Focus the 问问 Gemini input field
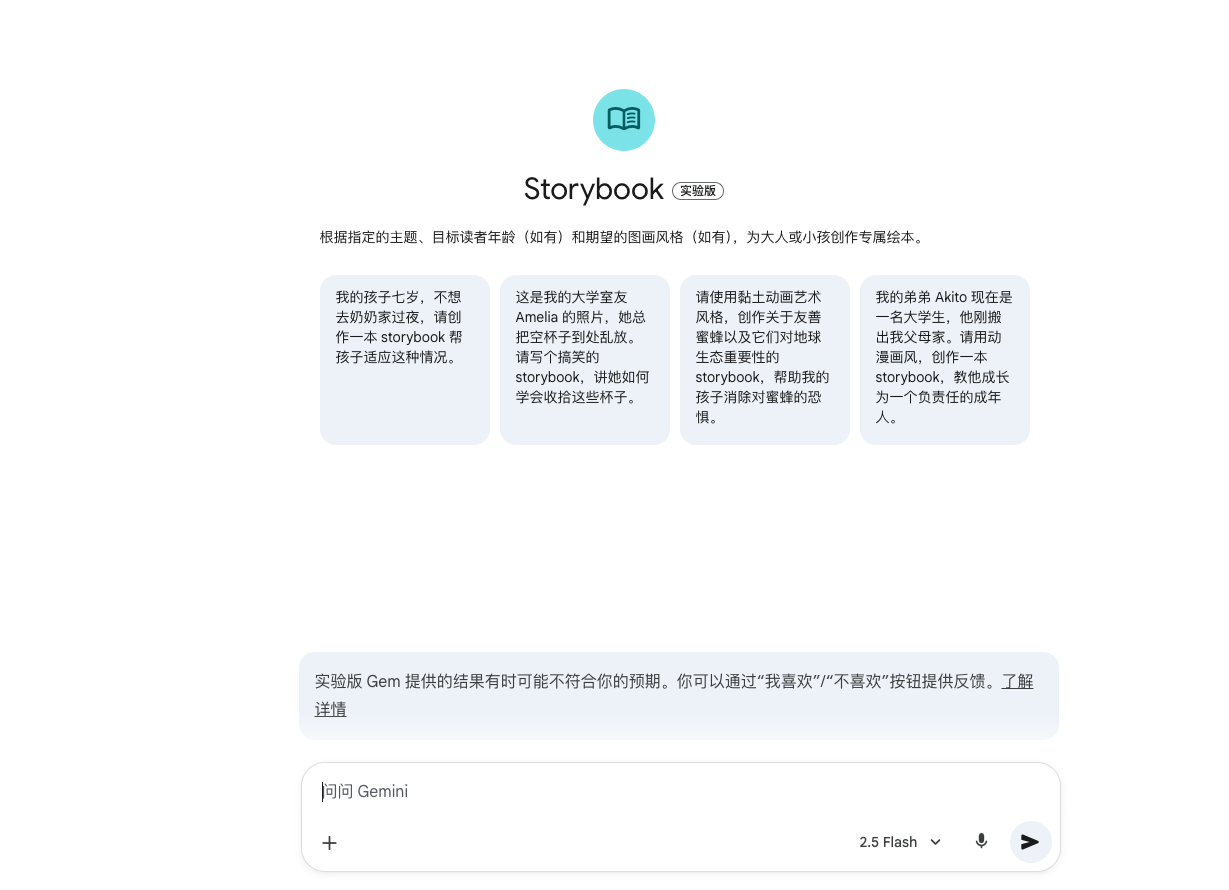Screen dimensions: 1229x890 point(680,792)
